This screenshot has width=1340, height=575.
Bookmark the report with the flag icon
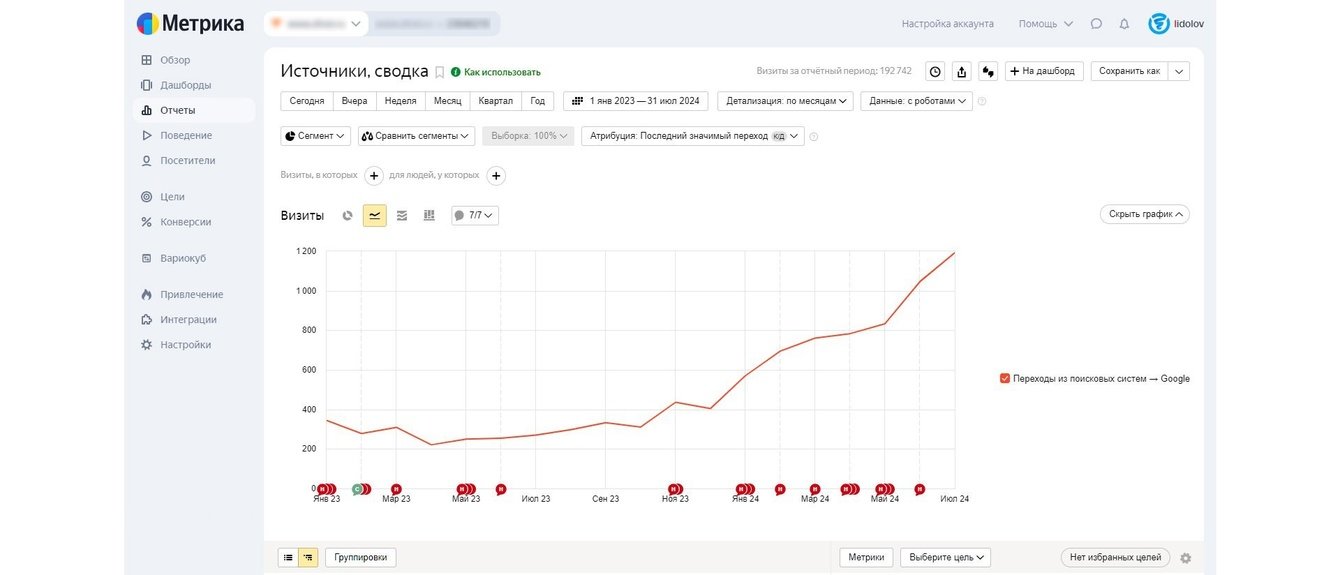point(439,72)
